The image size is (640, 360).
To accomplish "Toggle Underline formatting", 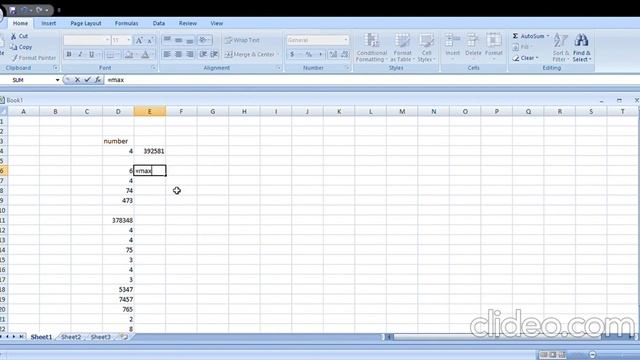I will (91, 54).
